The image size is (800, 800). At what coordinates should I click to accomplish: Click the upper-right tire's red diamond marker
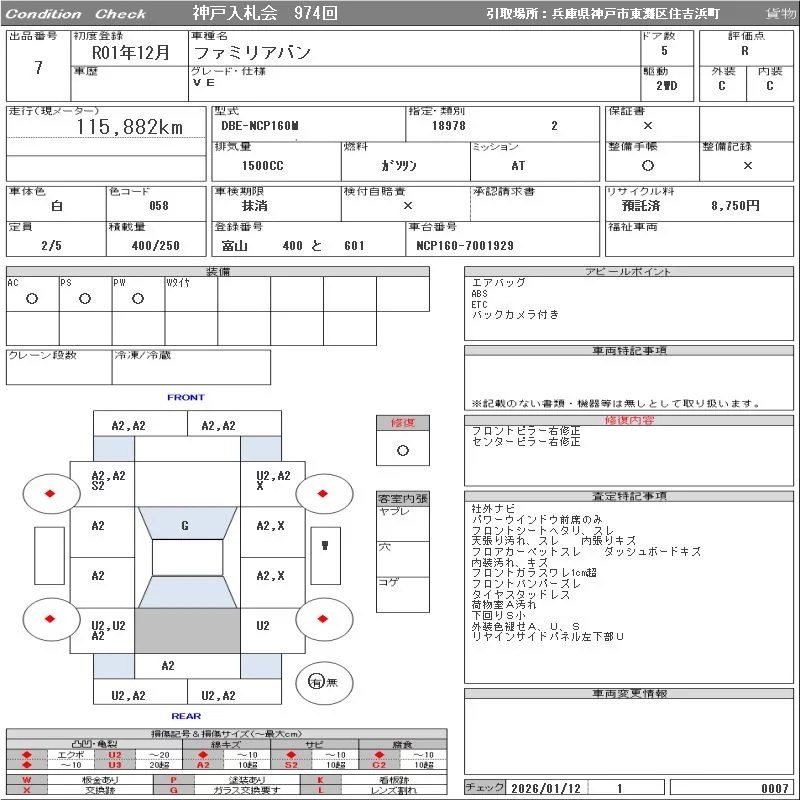[x=325, y=493]
